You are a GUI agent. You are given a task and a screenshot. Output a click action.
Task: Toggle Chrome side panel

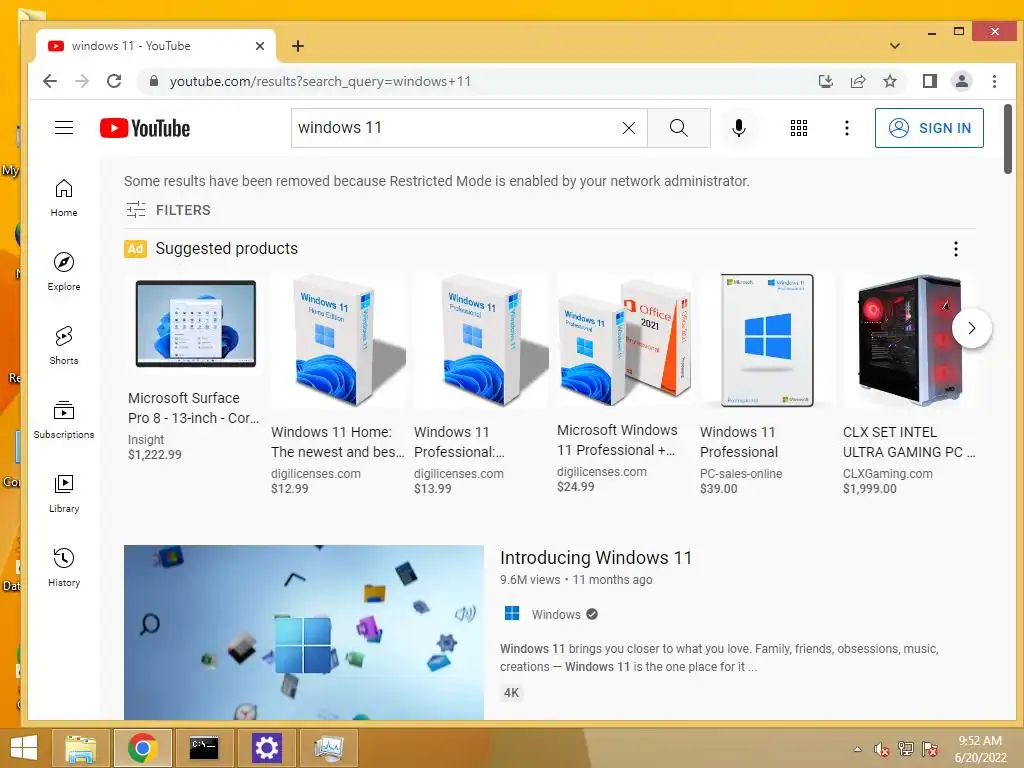tap(930, 81)
